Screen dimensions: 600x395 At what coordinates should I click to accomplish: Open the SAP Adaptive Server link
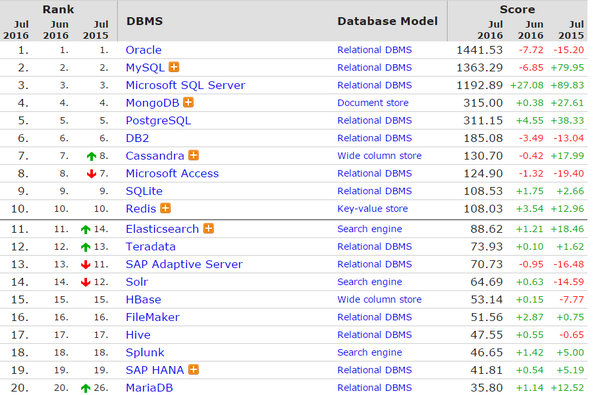184,264
